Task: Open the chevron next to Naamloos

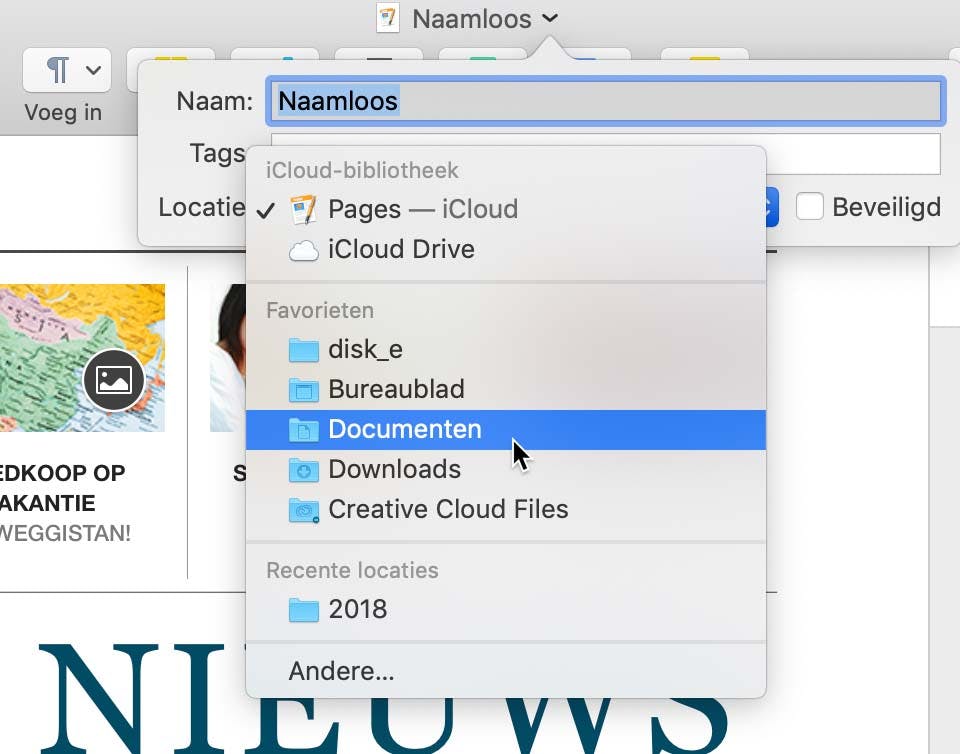Action: coord(548,18)
